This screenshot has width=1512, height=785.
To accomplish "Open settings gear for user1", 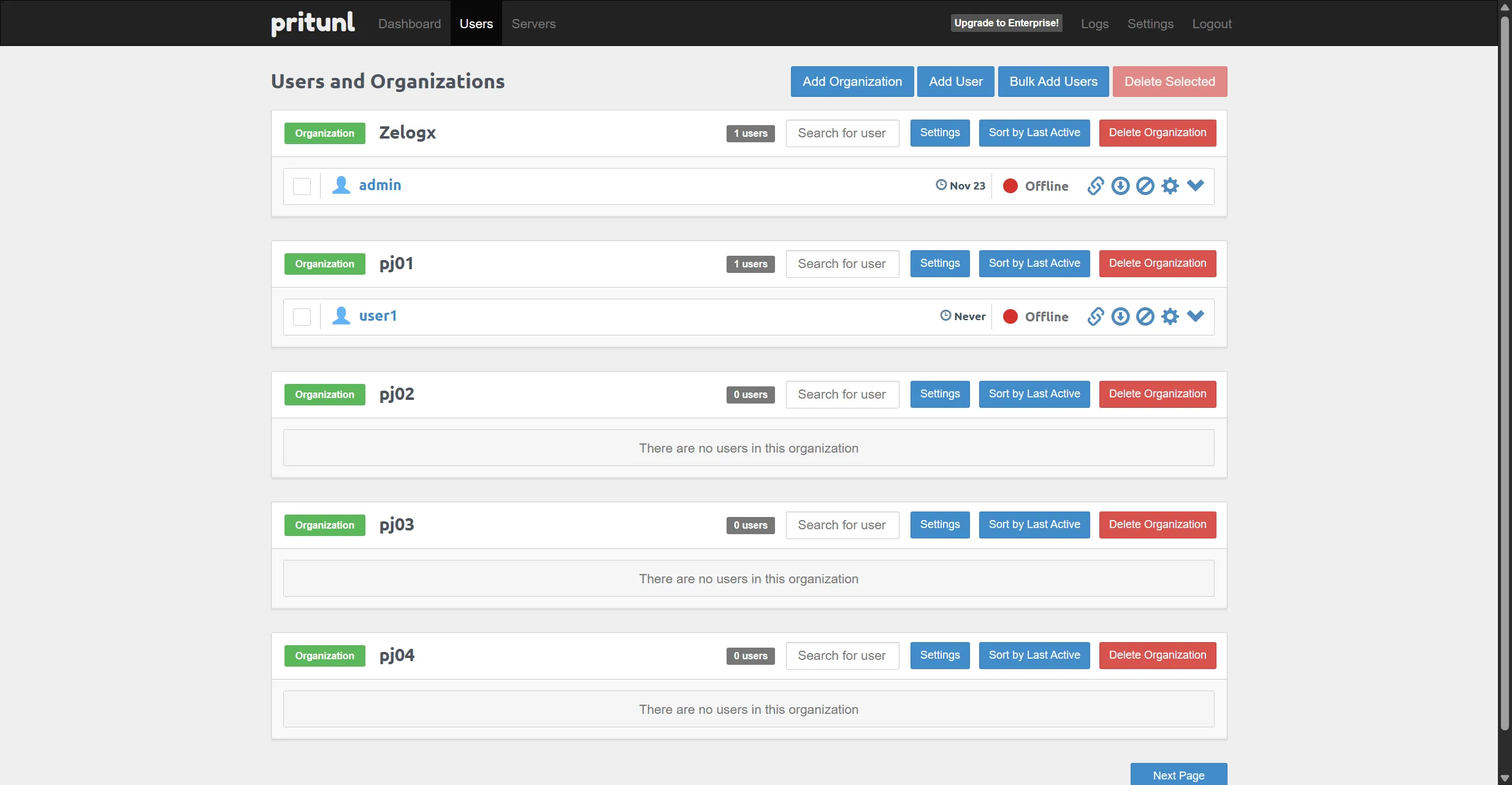I will click(1170, 316).
